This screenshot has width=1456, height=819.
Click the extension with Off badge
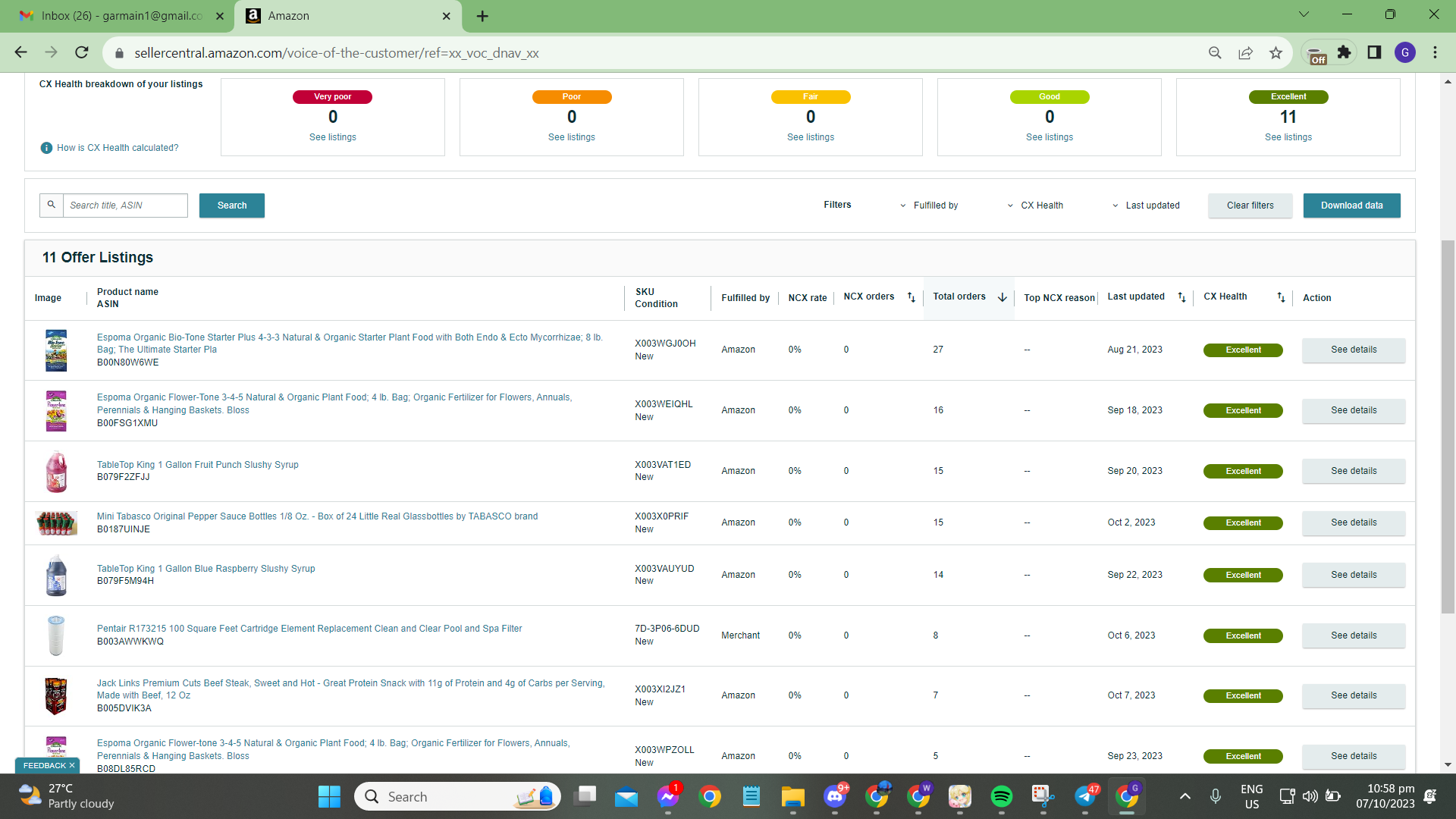pyautogui.click(x=1317, y=53)
